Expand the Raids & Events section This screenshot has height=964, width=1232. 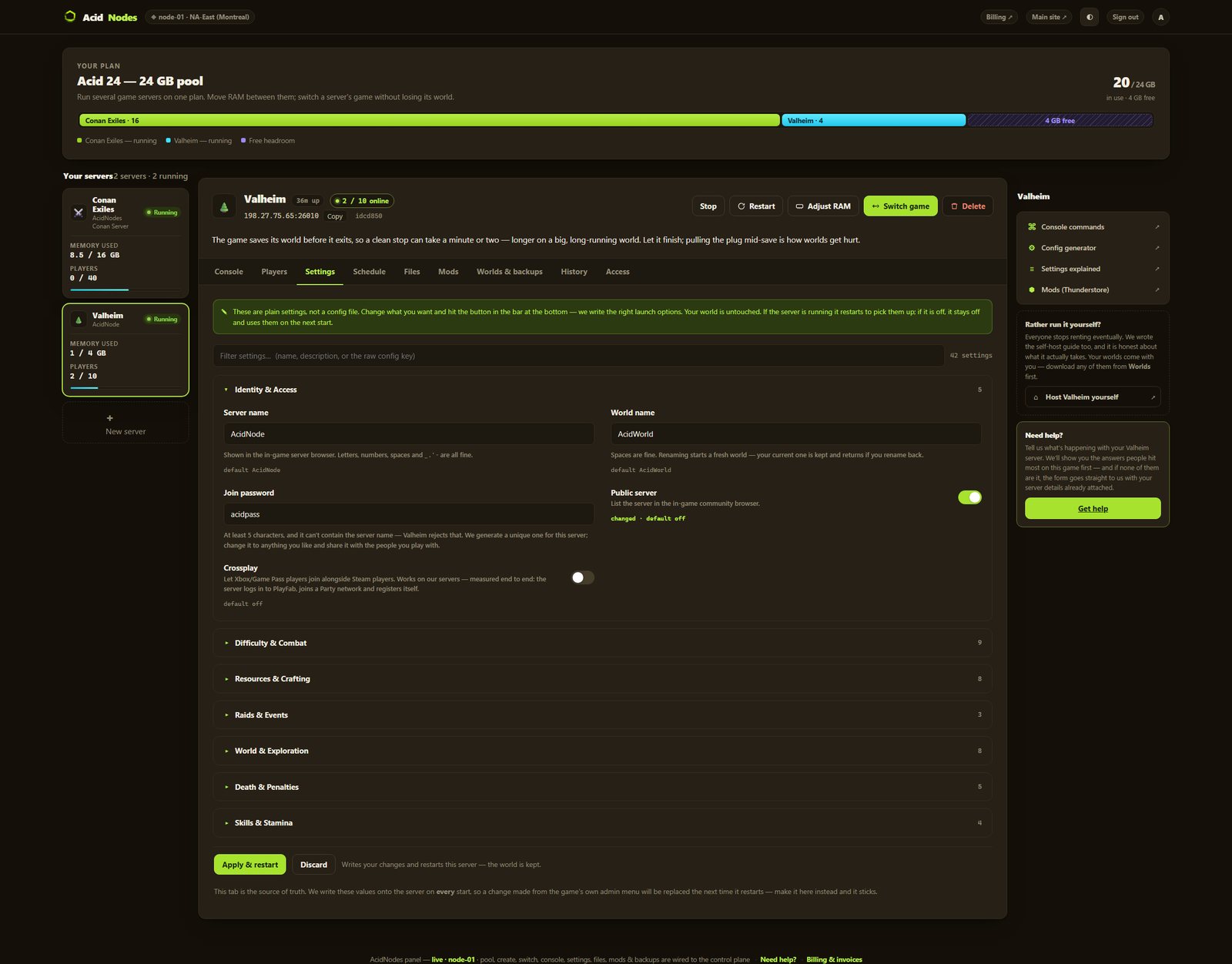pyautogui.click(x=602, y=715)
